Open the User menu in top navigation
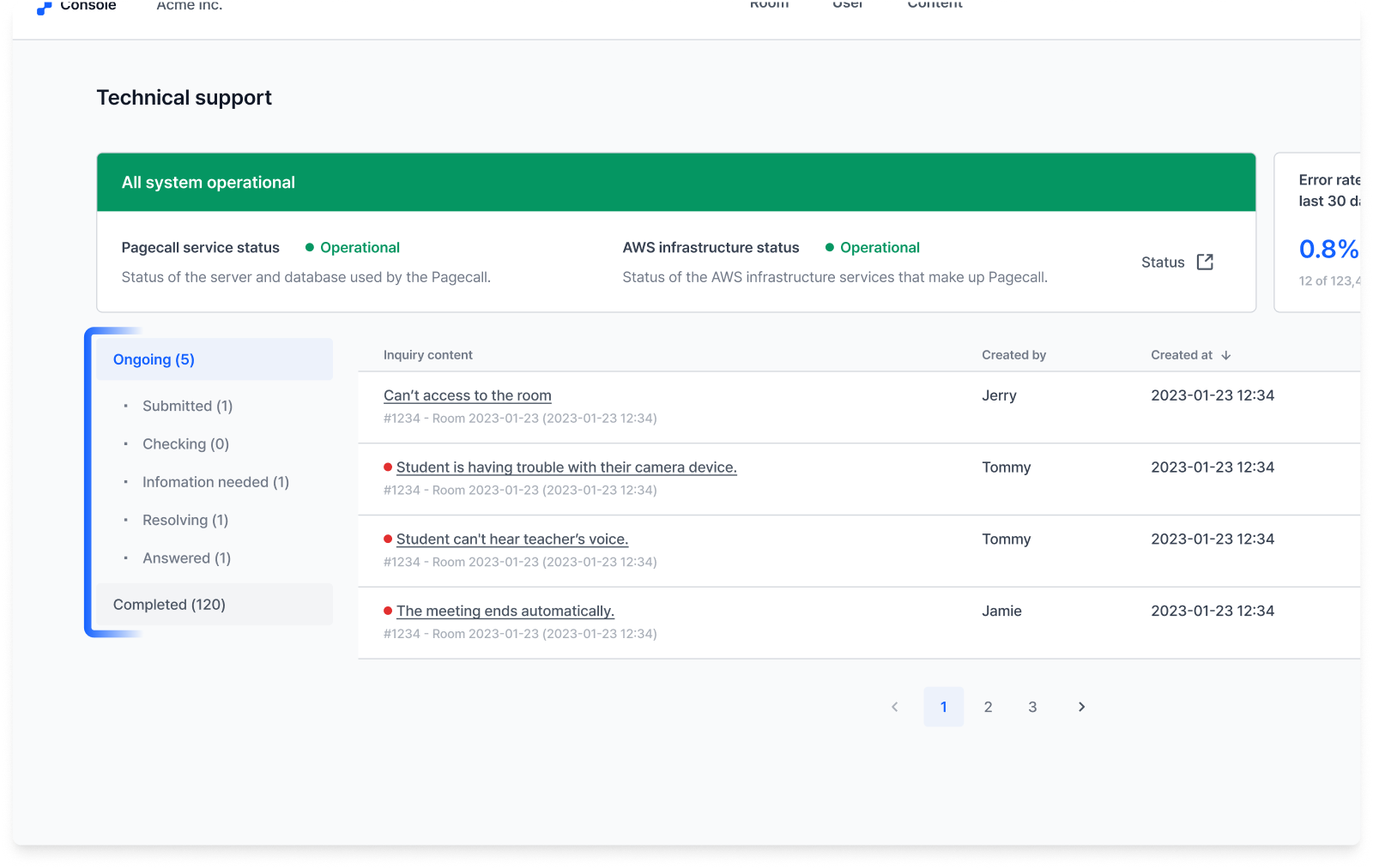Screen dimensions: 1373x868 tap(848, 5)
